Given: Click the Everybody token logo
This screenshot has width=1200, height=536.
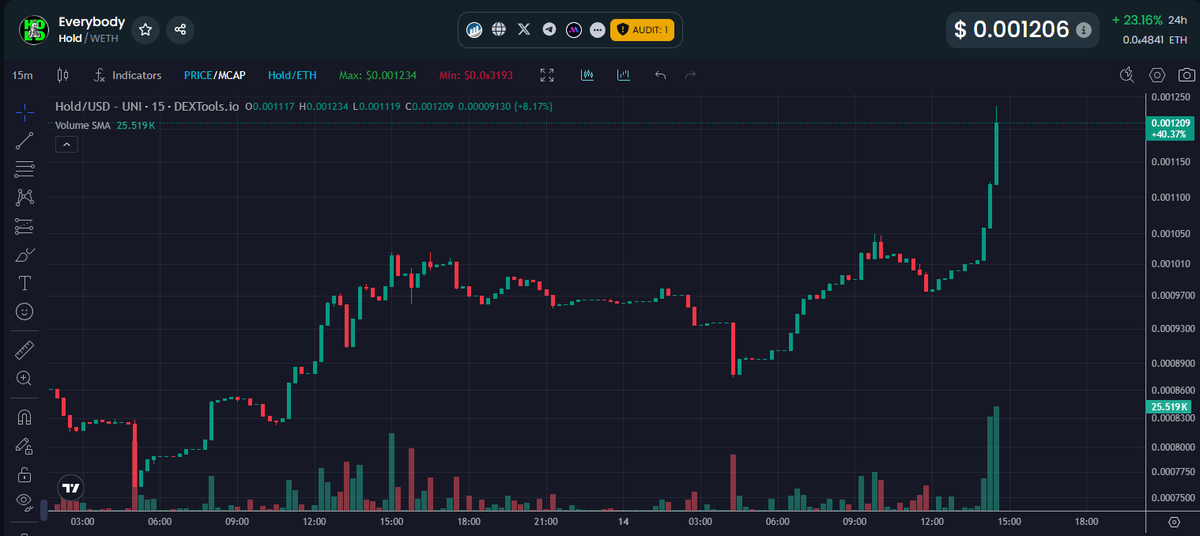Looking at the screenshot, I should (34, 30).
